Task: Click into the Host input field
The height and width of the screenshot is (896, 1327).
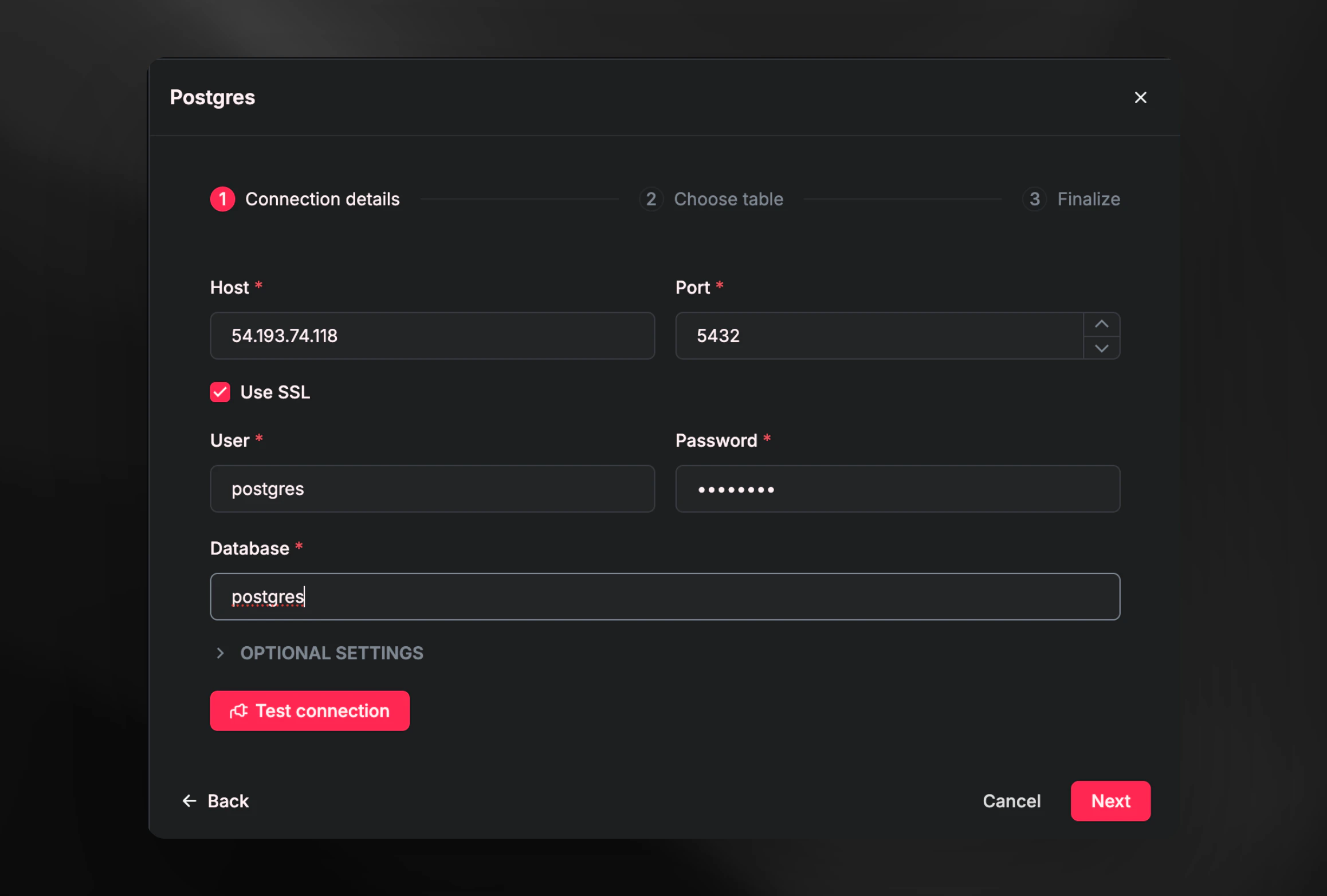Action: pyautogui.click(x=432, y=336)
